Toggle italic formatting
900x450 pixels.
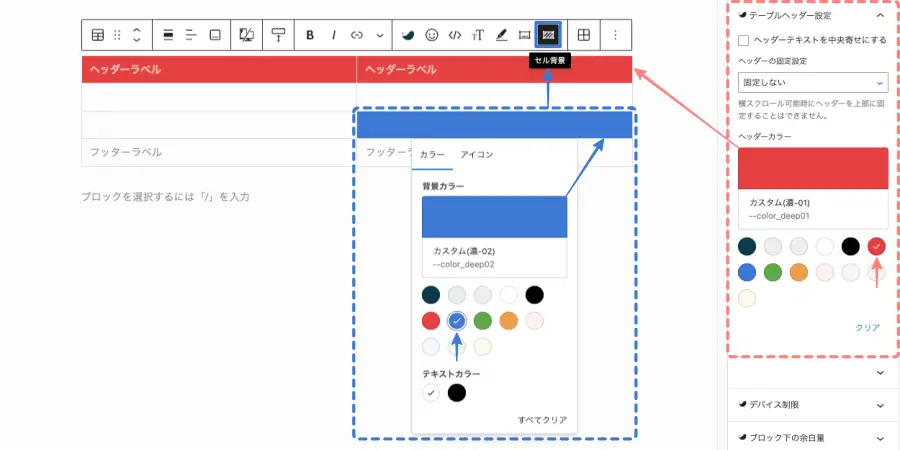coord(333,35)
